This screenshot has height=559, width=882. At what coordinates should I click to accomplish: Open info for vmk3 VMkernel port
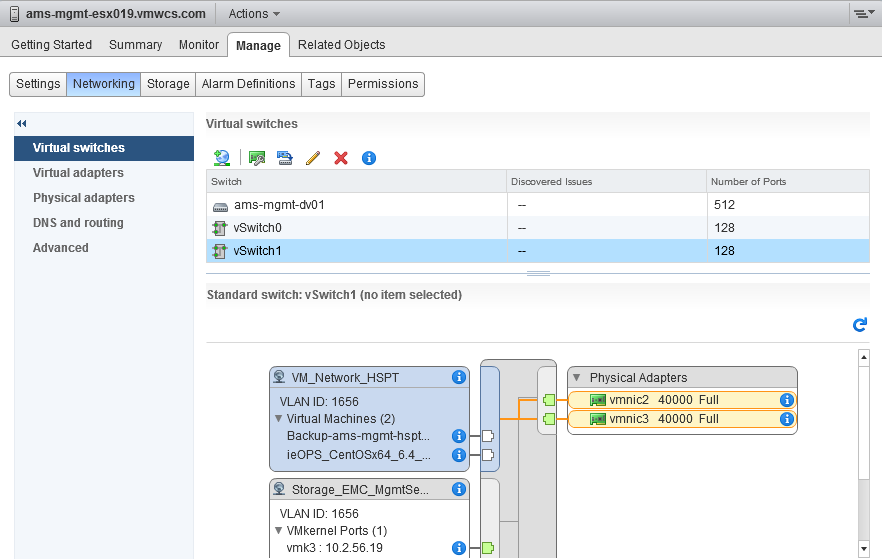(x=459, y=548)
